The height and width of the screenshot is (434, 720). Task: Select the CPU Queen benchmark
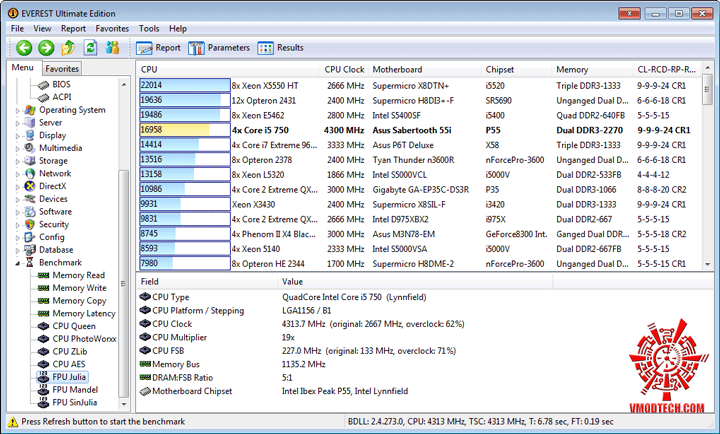coord(74,326)
